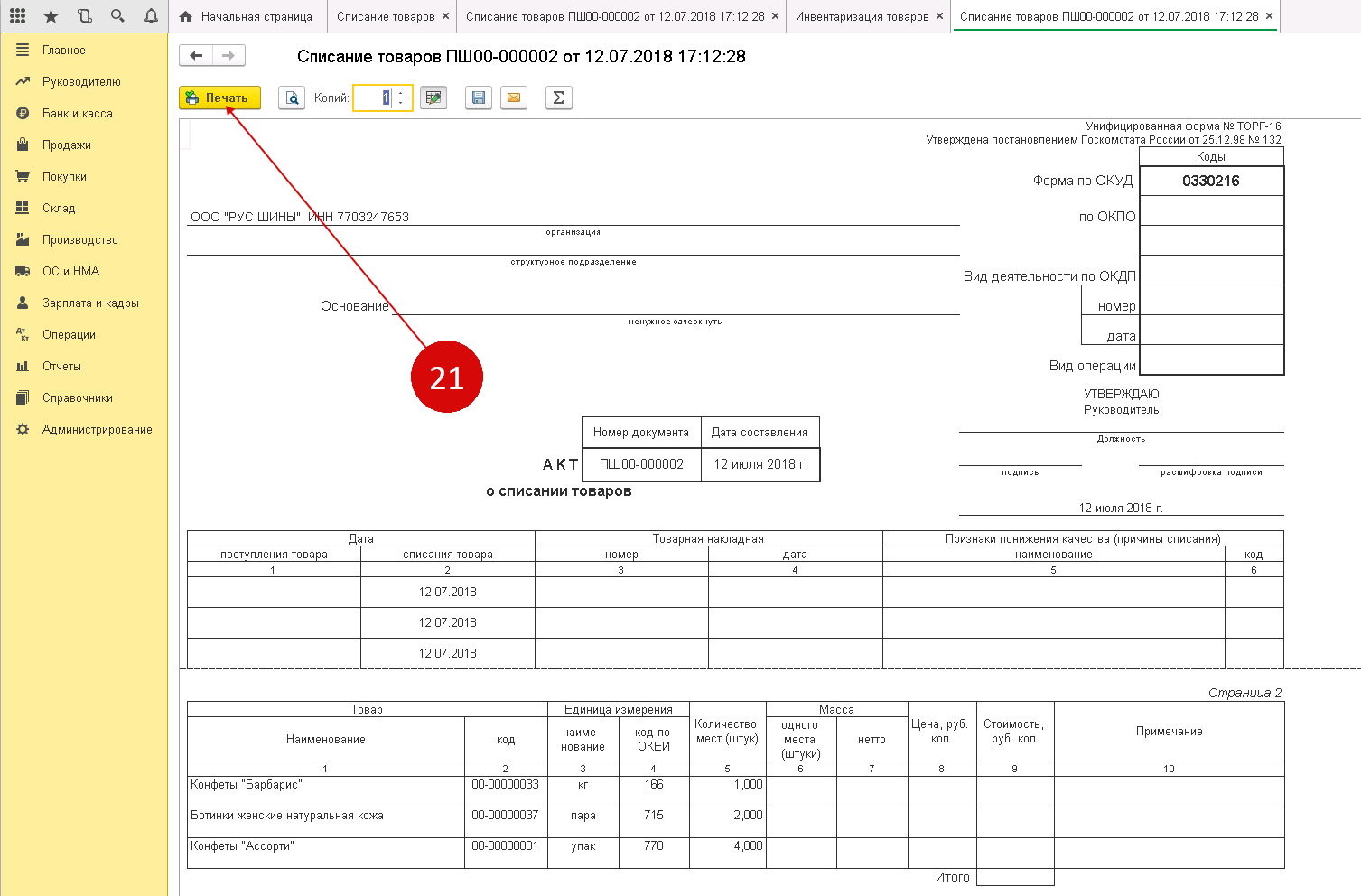Click the Справочники books icon

tap(23, 398)
